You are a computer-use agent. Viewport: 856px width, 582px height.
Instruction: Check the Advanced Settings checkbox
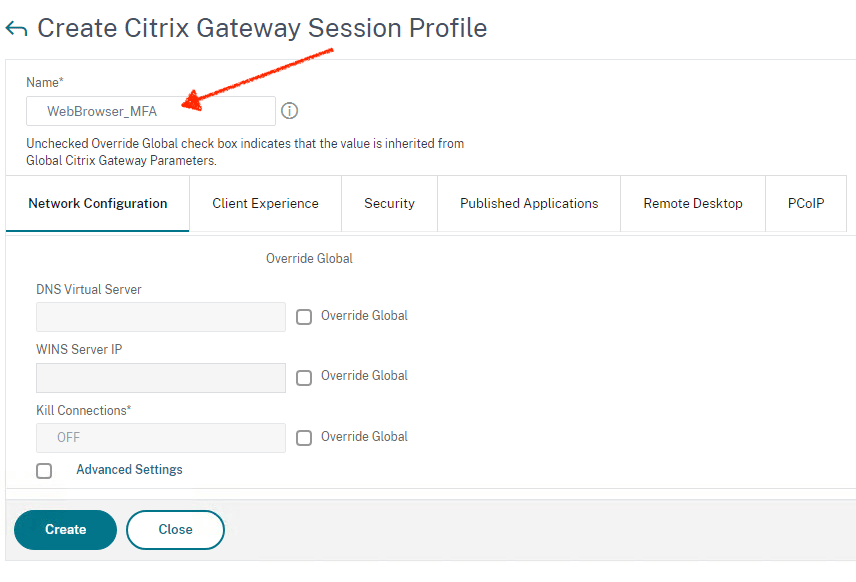point(44,470)
